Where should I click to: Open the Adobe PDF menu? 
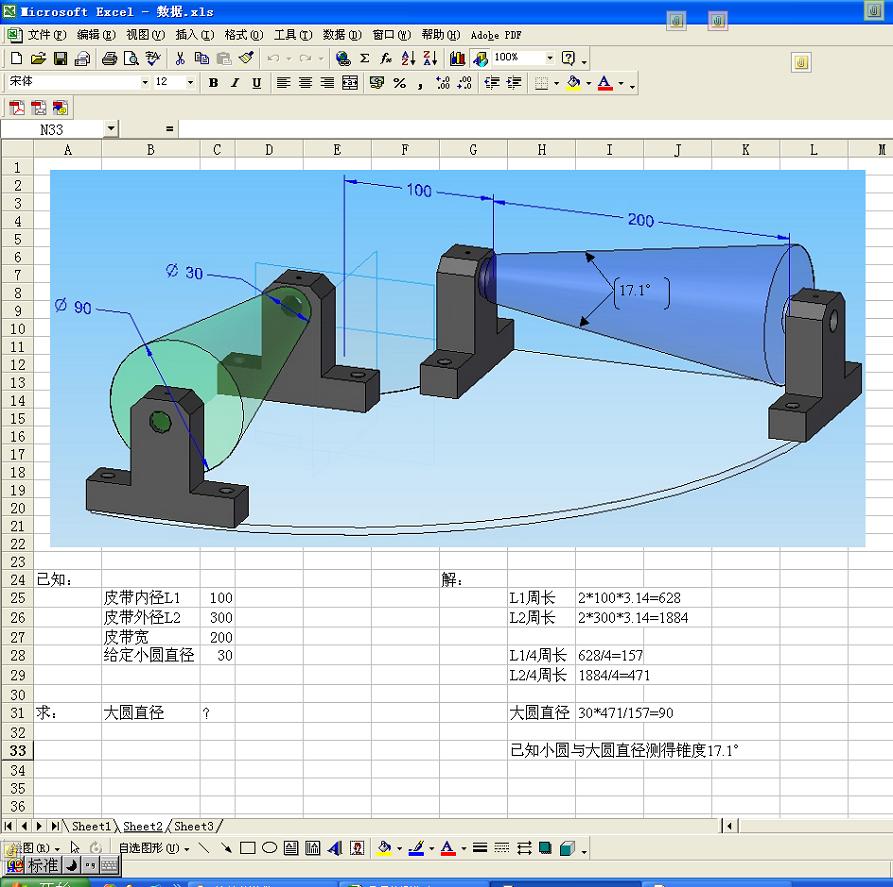[x=496, y=35]
